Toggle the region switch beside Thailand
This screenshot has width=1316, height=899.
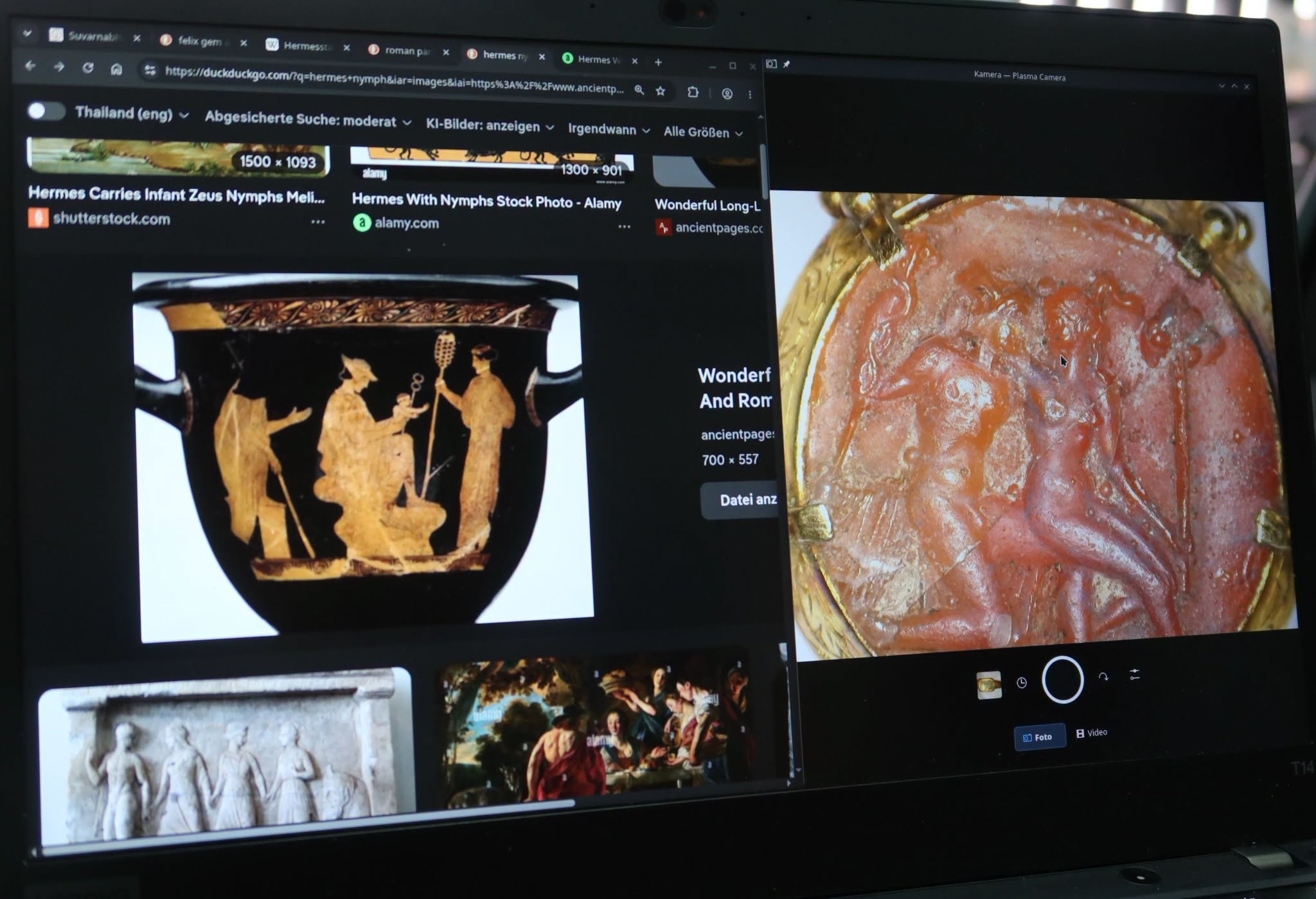46,111
